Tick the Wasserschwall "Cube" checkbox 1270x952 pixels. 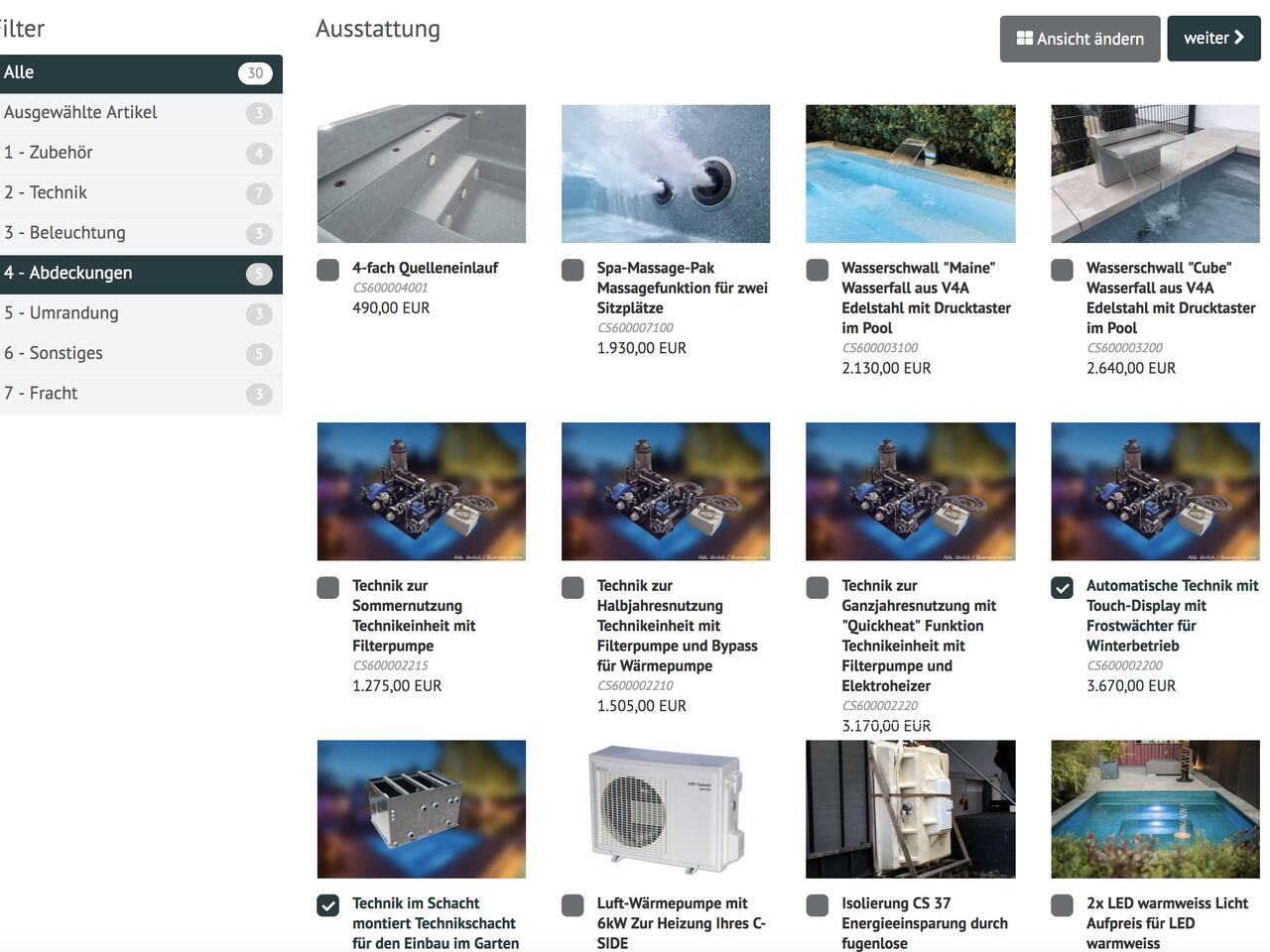click(x=1063, y=270)
